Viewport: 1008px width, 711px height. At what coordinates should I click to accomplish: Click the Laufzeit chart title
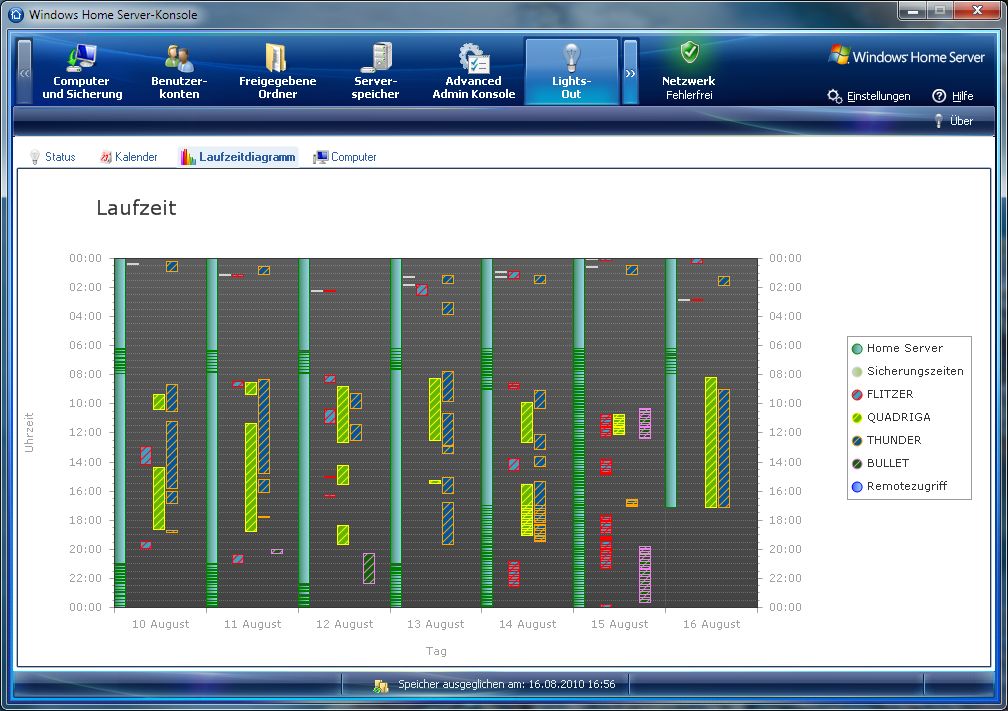point(136,208)
